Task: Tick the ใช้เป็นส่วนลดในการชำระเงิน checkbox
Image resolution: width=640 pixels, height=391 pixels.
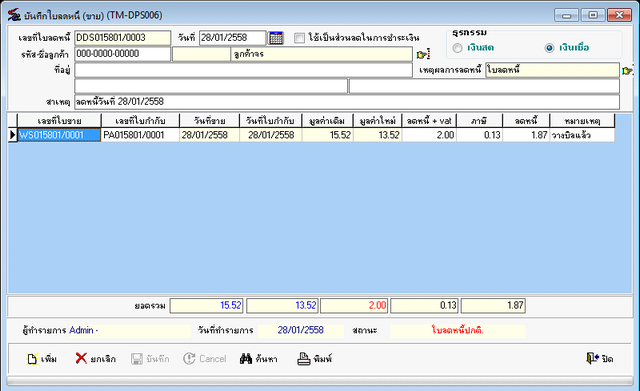Action: coord(299,38)
